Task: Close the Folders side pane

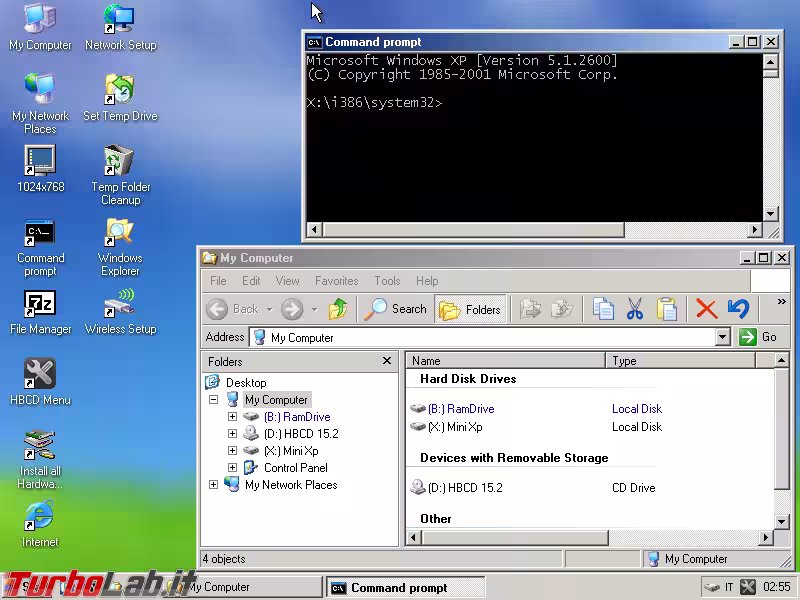Action: pos(387,361)
